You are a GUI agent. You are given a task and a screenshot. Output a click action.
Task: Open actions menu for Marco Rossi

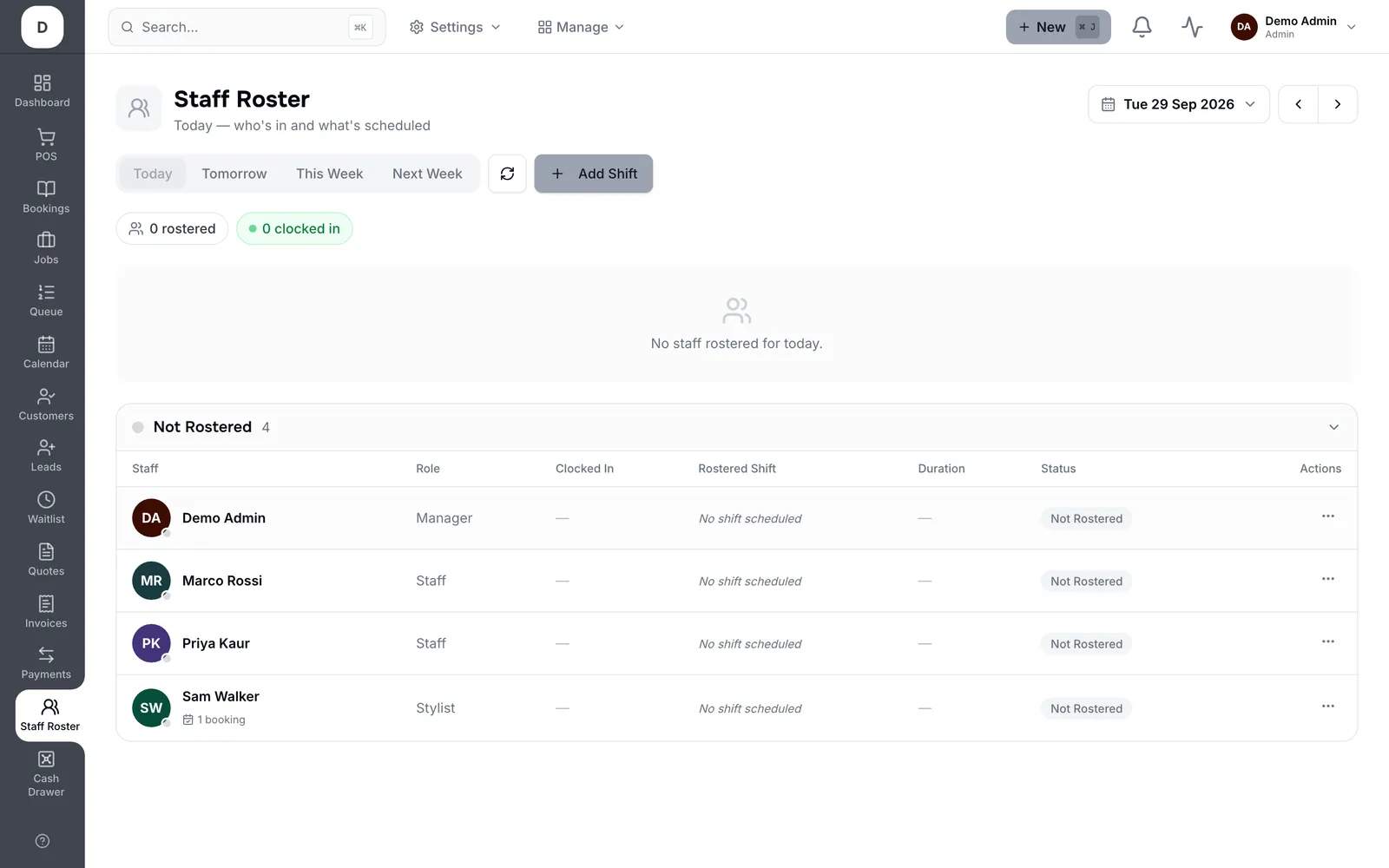pos(1327,579)
